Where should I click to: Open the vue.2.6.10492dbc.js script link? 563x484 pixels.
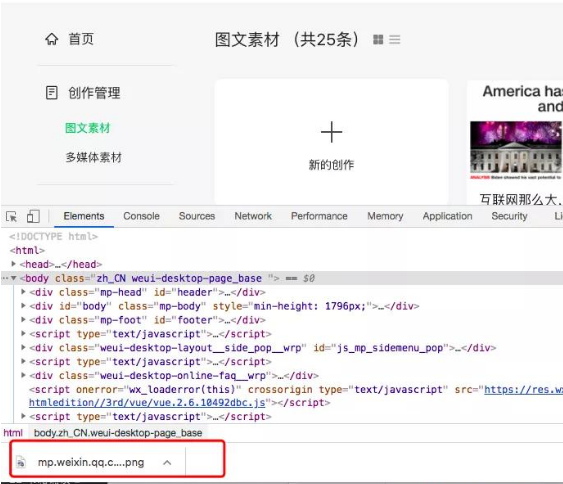(147, 403)
